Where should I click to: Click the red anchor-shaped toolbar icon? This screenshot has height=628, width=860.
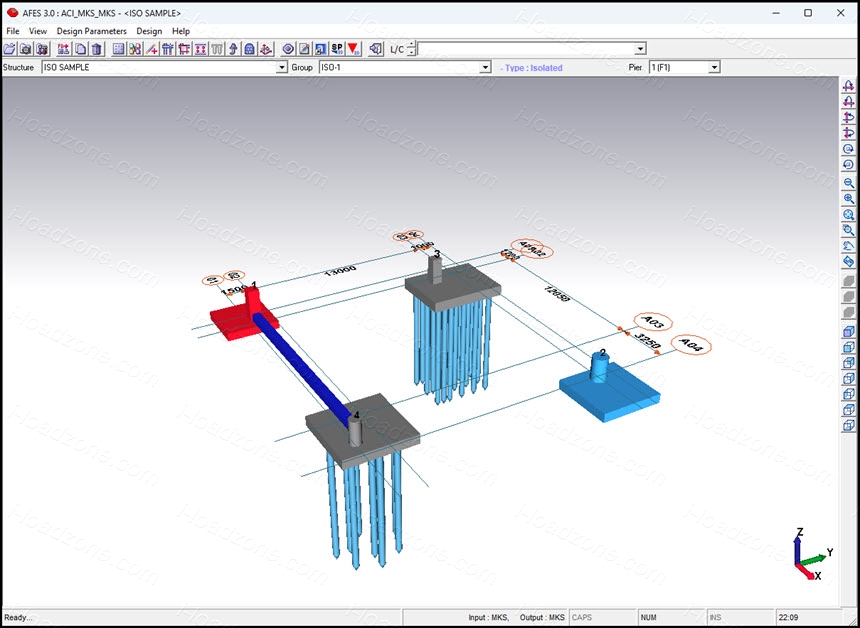[266, 49]
